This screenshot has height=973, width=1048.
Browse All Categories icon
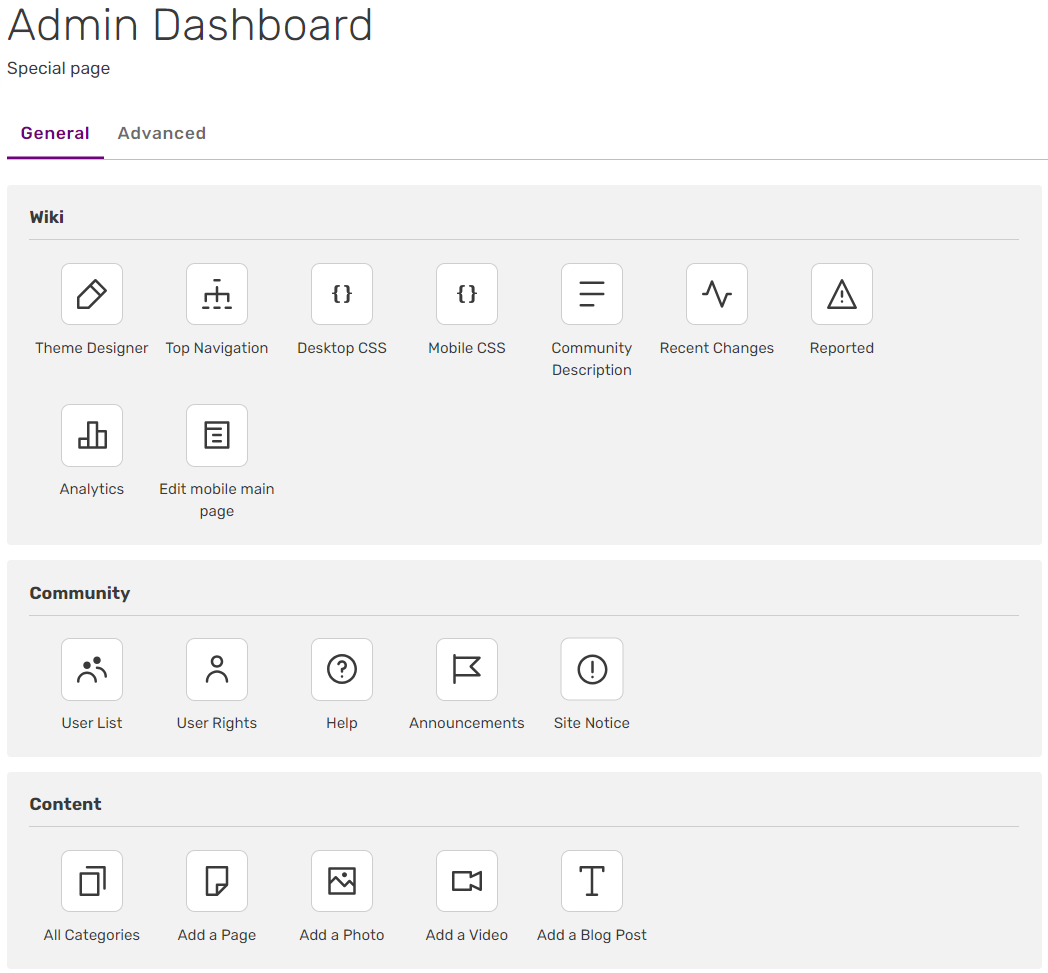click(92, 881)
